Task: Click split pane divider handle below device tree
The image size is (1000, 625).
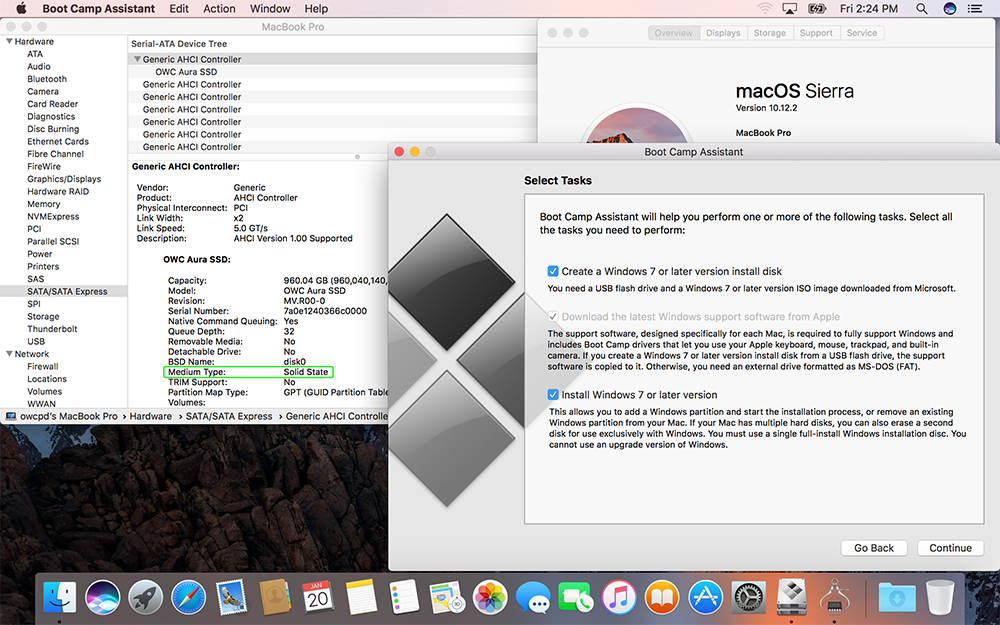Action: click(357, 156)
